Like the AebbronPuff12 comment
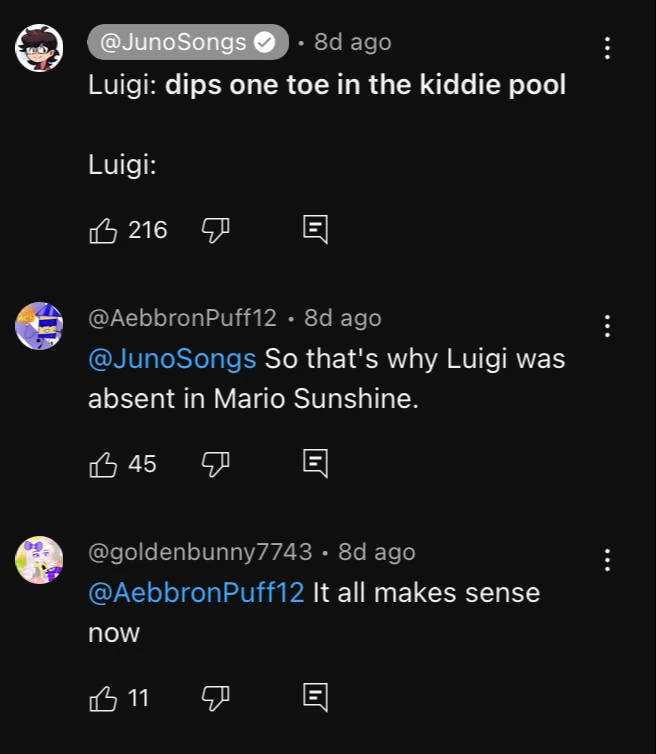656x754 pixels. click(103, 464)
